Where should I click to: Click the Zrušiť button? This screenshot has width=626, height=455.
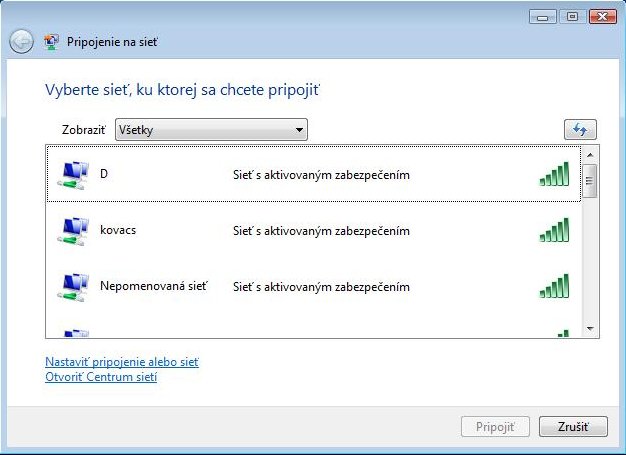tap(573, 427)
